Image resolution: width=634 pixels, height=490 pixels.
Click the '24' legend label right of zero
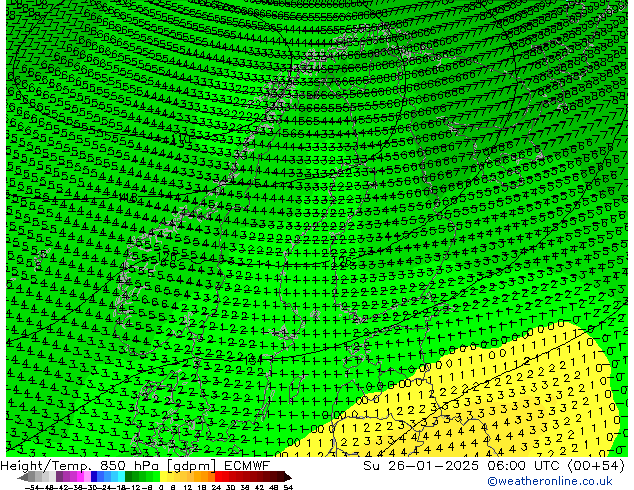pyautogui.click(x=216, y=488)
